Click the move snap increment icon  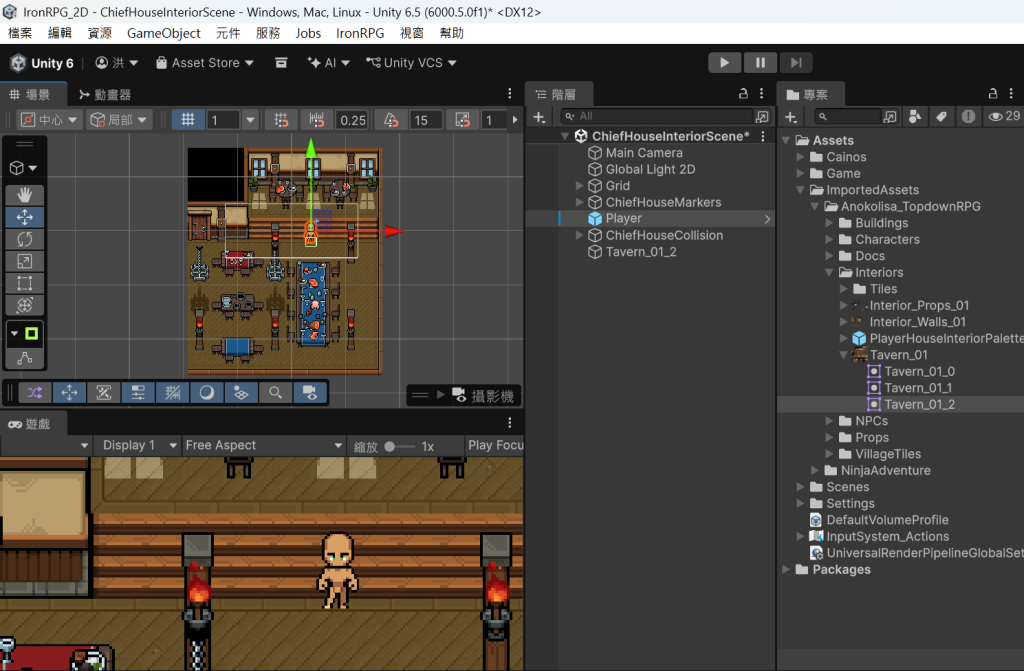317,120
